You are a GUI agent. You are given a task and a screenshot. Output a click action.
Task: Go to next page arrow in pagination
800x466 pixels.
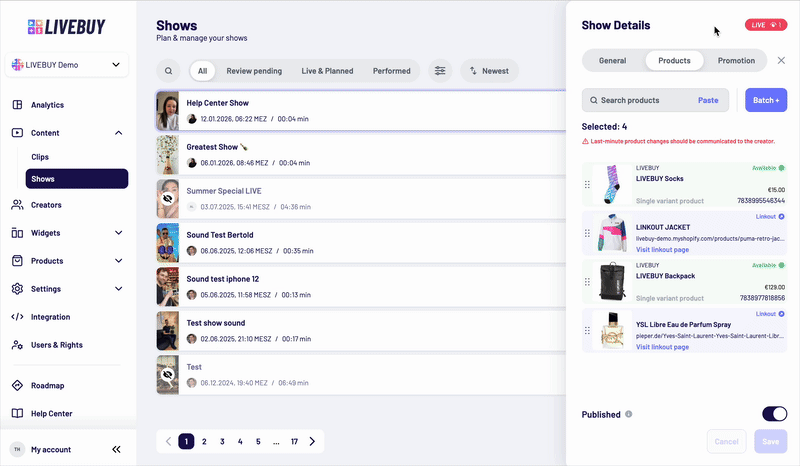[312, 442]
